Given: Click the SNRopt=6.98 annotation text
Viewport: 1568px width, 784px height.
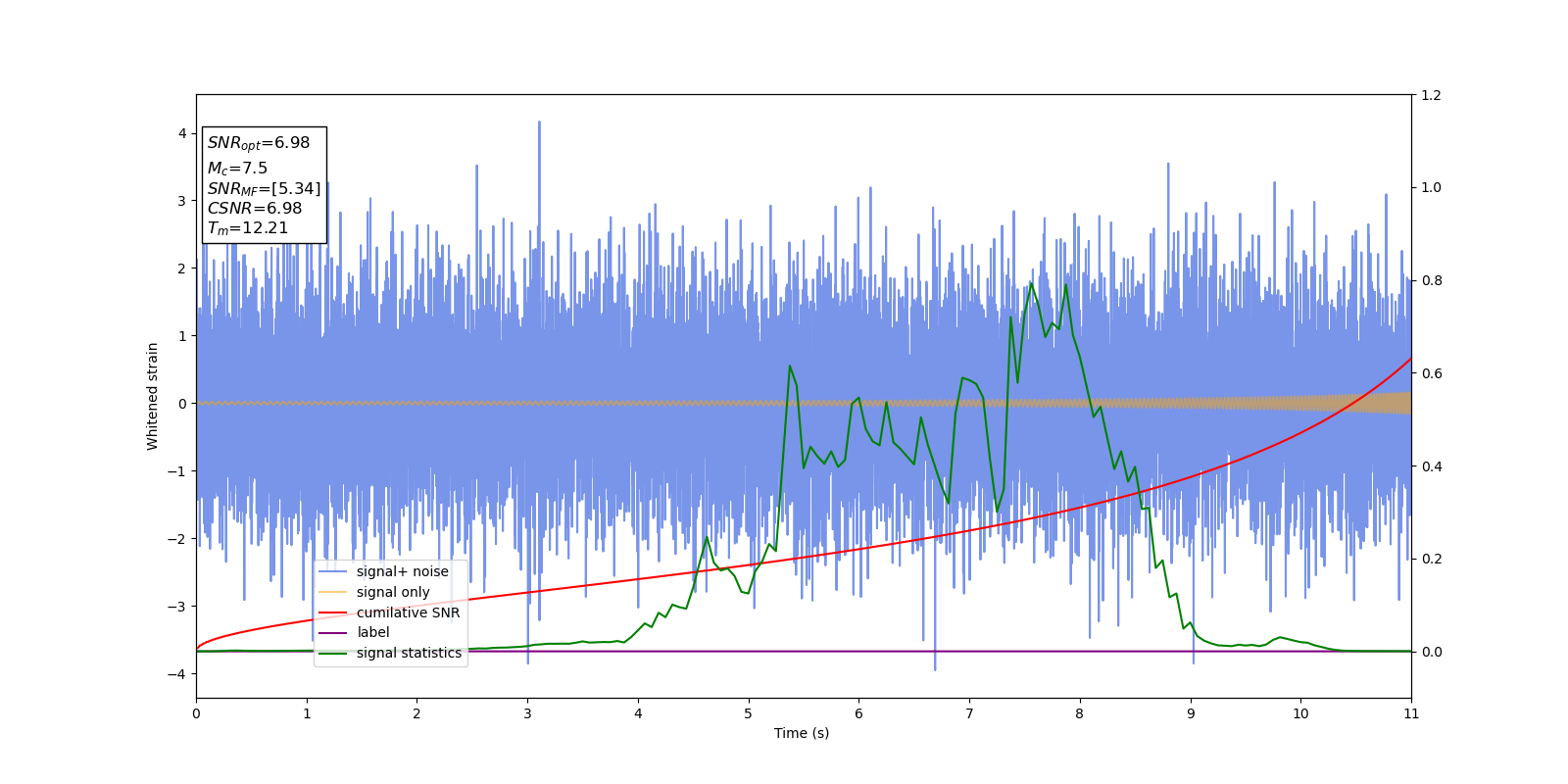Looking at the screenshot, I should coord(259,143).
